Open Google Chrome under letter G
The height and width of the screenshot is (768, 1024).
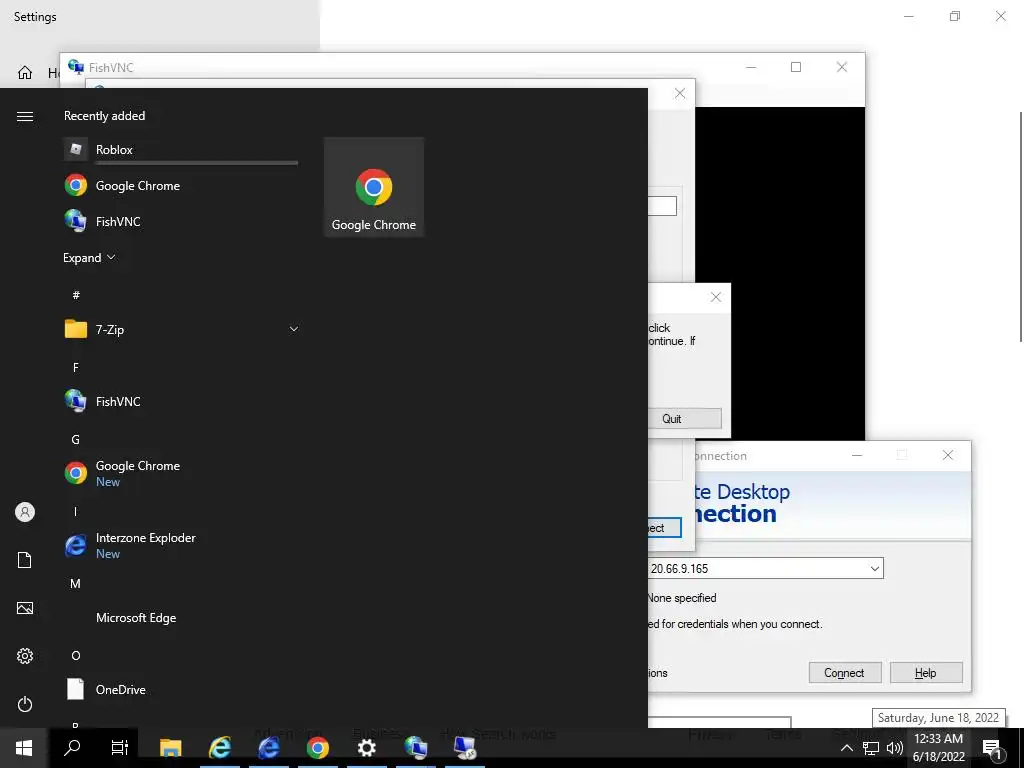(181, 473)
